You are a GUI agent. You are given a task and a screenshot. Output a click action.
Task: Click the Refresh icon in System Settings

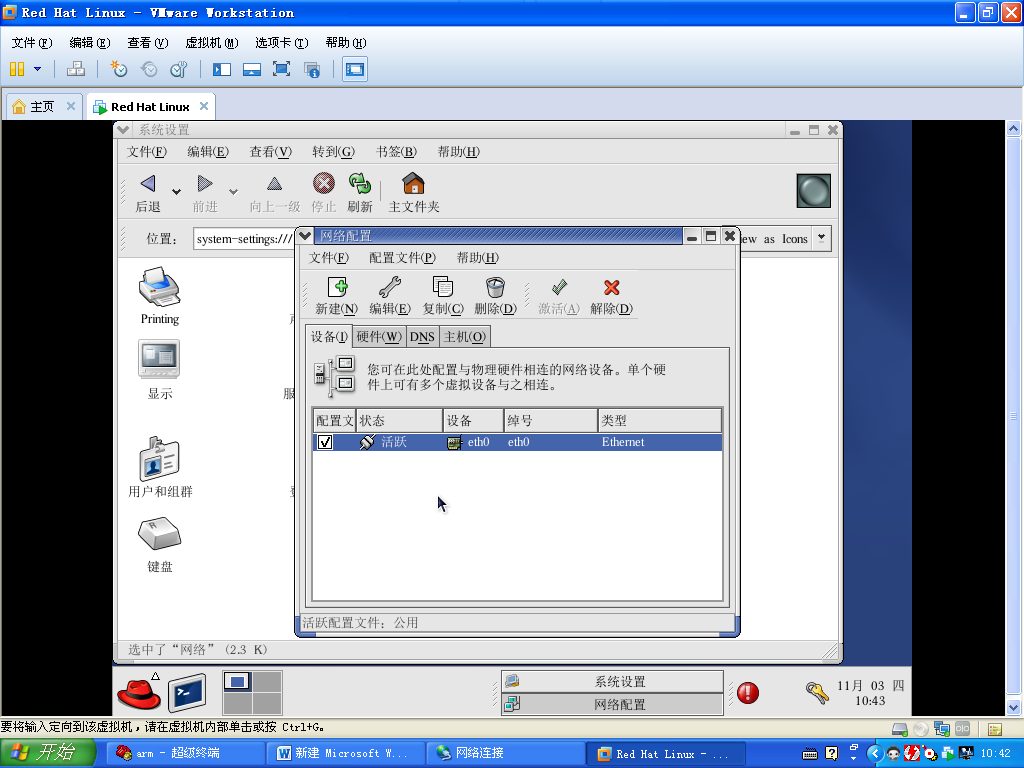(359, 184)
